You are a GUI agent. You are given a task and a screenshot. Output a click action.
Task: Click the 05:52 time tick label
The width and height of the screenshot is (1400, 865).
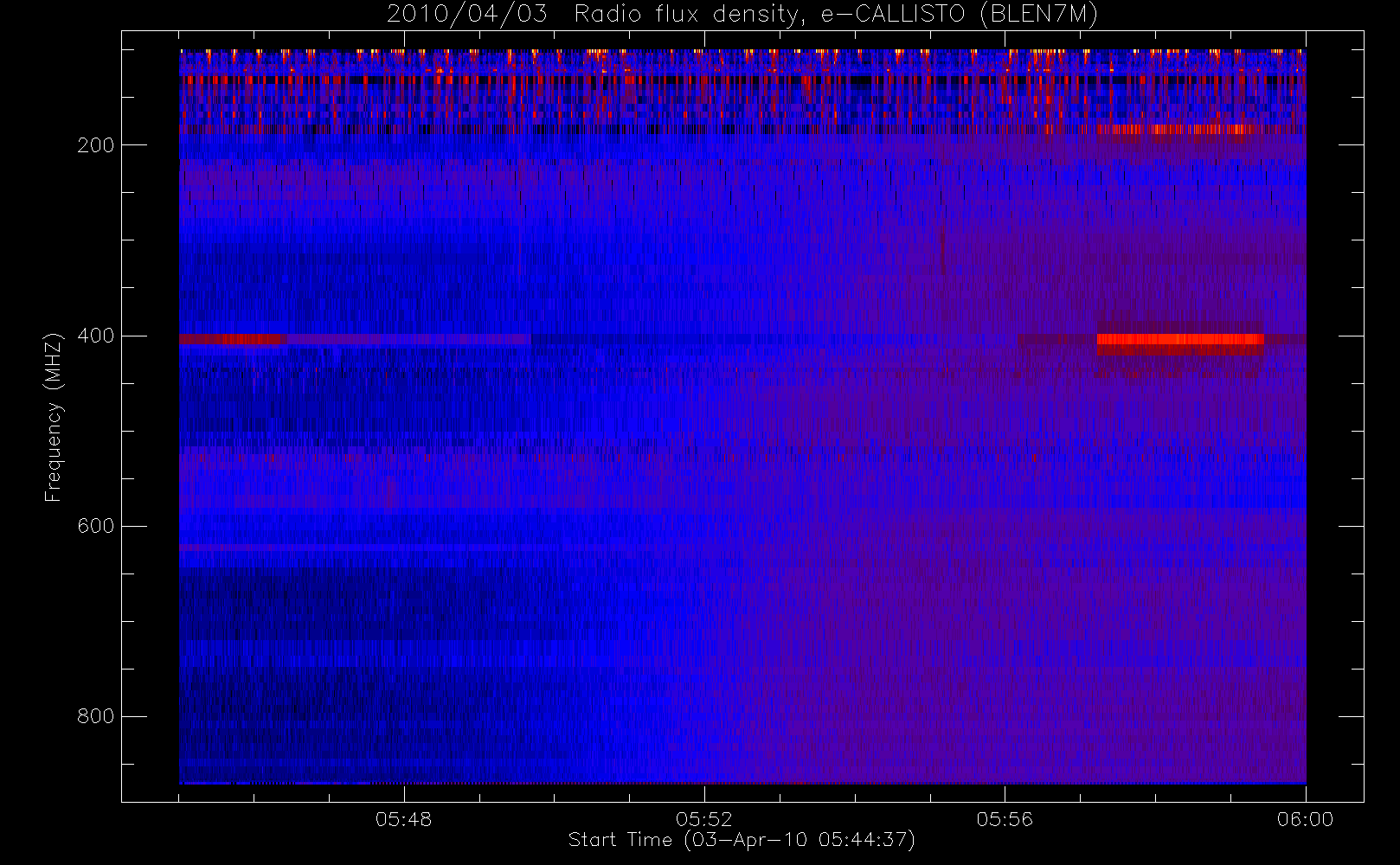[704, 819]
